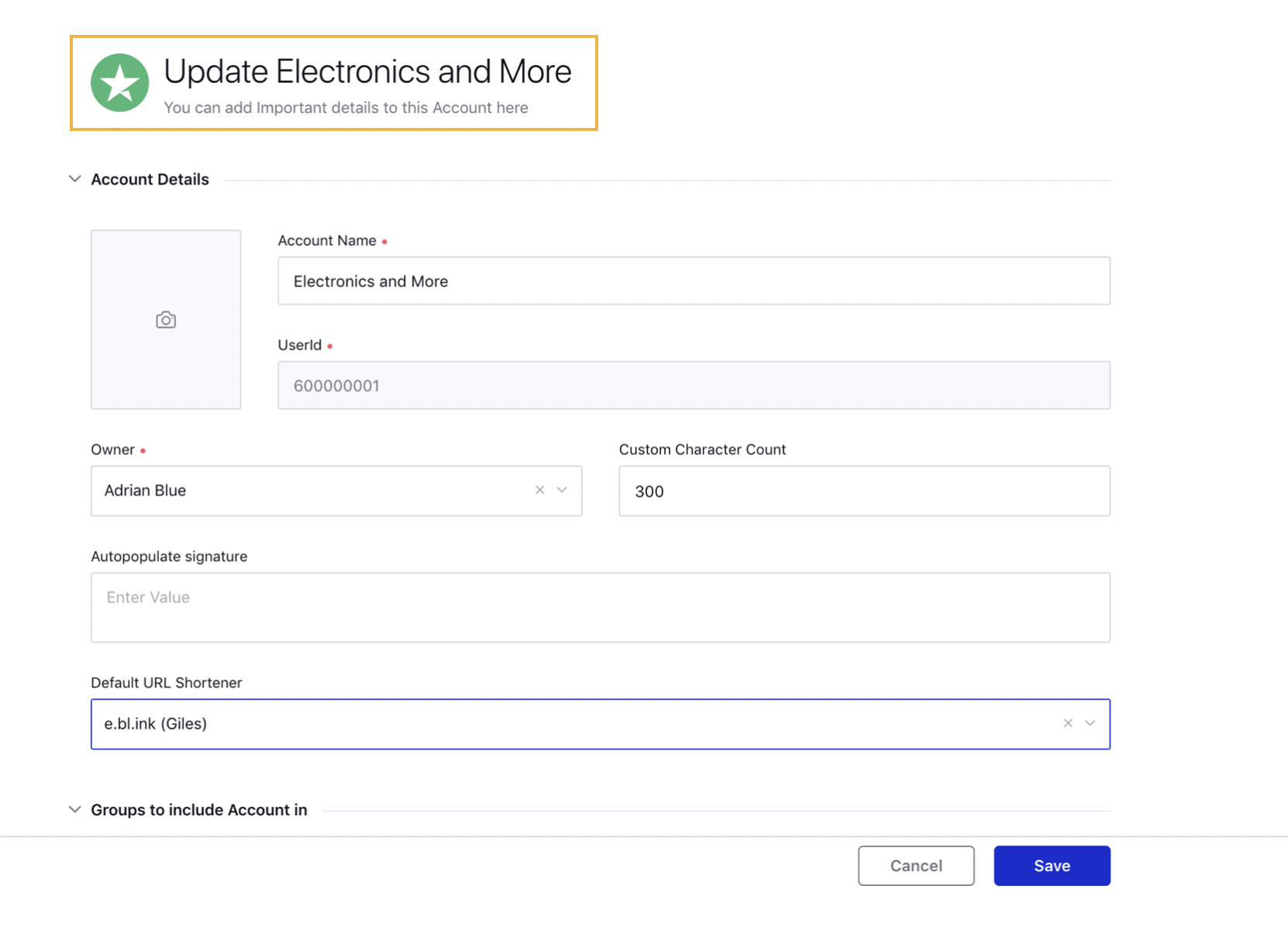The height and width of the screenshot is (930, 1288).
Task: Collapse the Account Details section
Action: tap(74, 179)
